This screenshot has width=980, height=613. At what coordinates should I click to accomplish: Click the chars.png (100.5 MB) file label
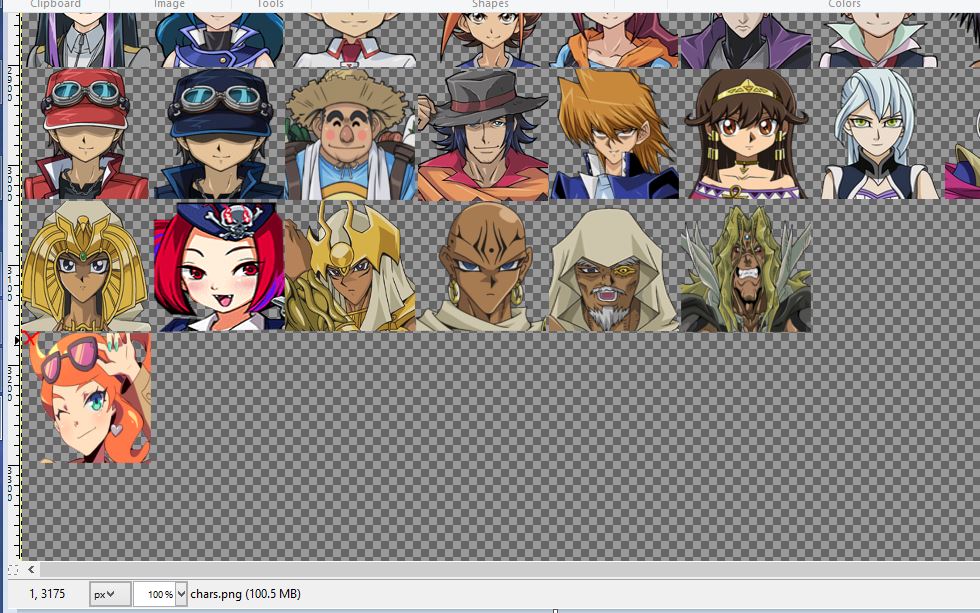[246, 594]
